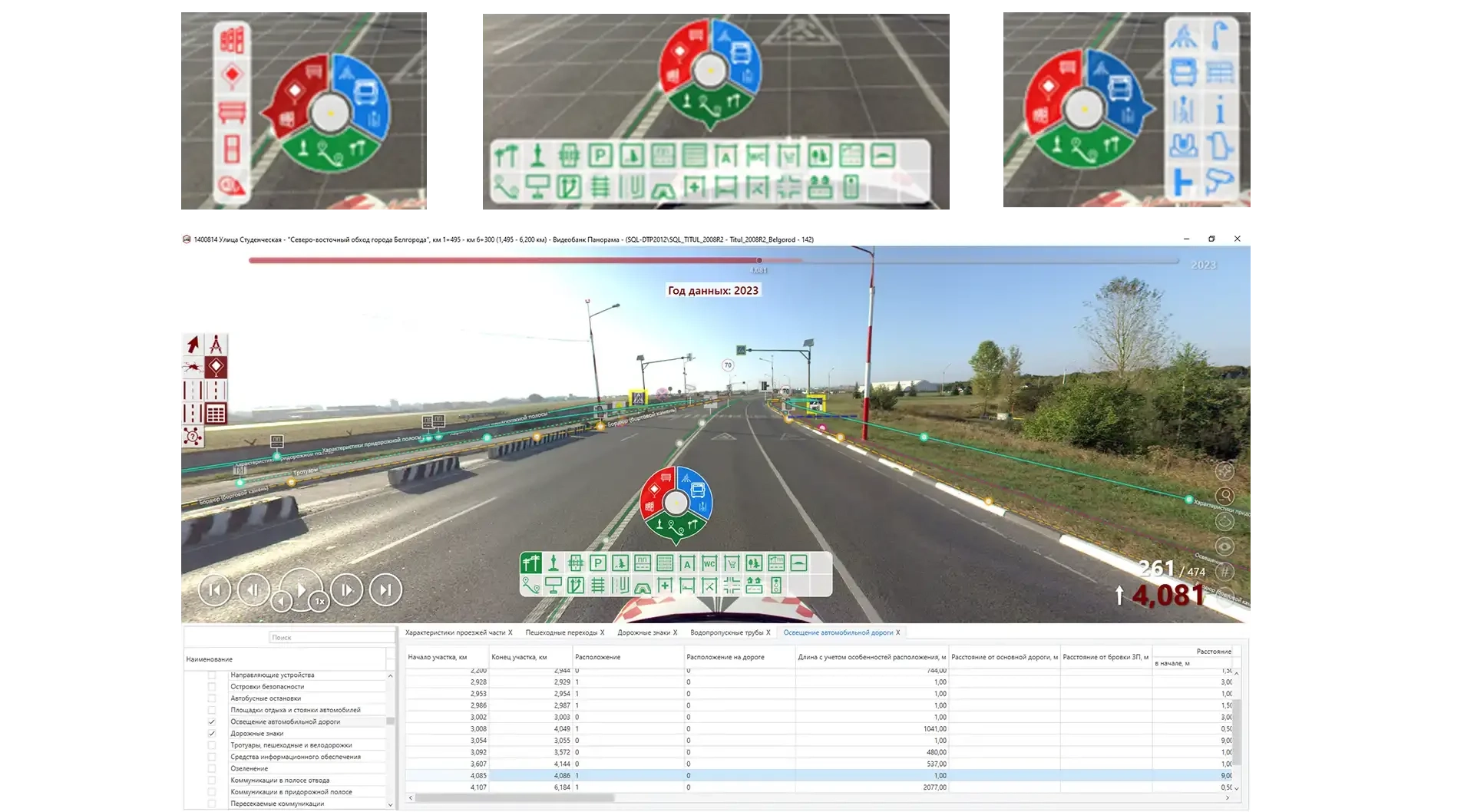Click the compass measurement tool icon

click(x=216, y=344)
